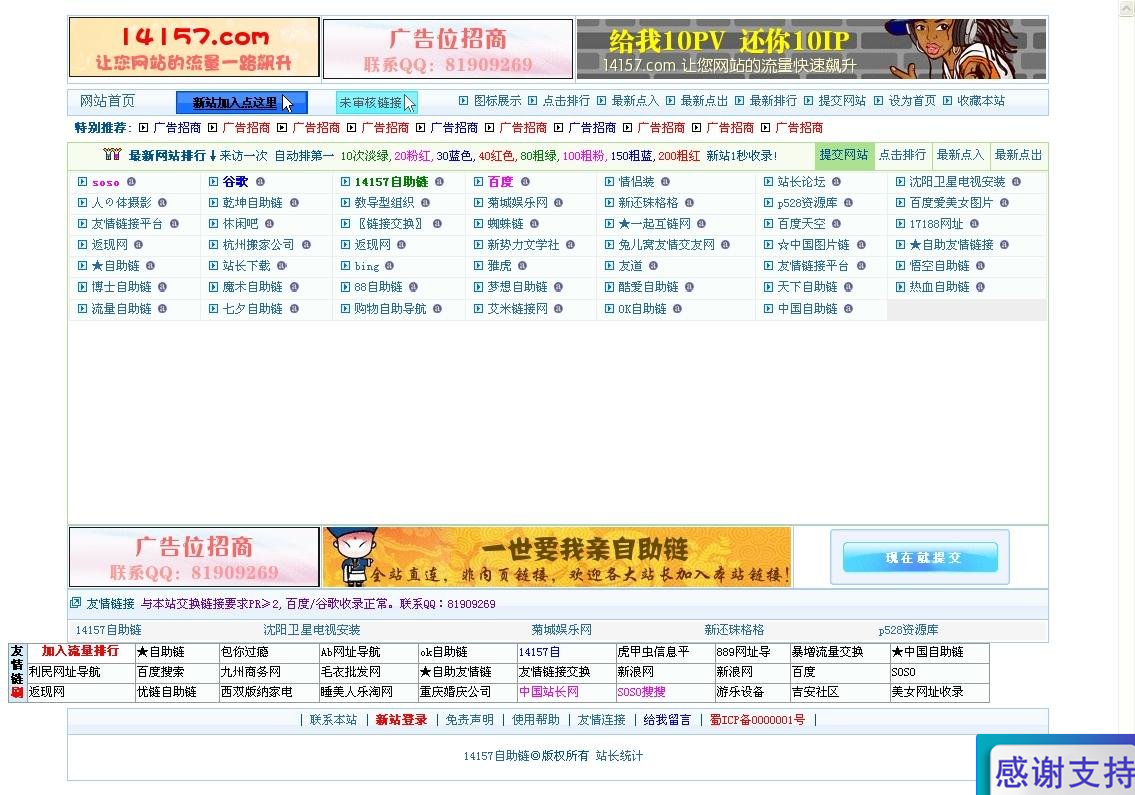The height and width of the screenshot is (795, 1135).
Task: Click the info icon next to 友道
Action: pos(653,266)
